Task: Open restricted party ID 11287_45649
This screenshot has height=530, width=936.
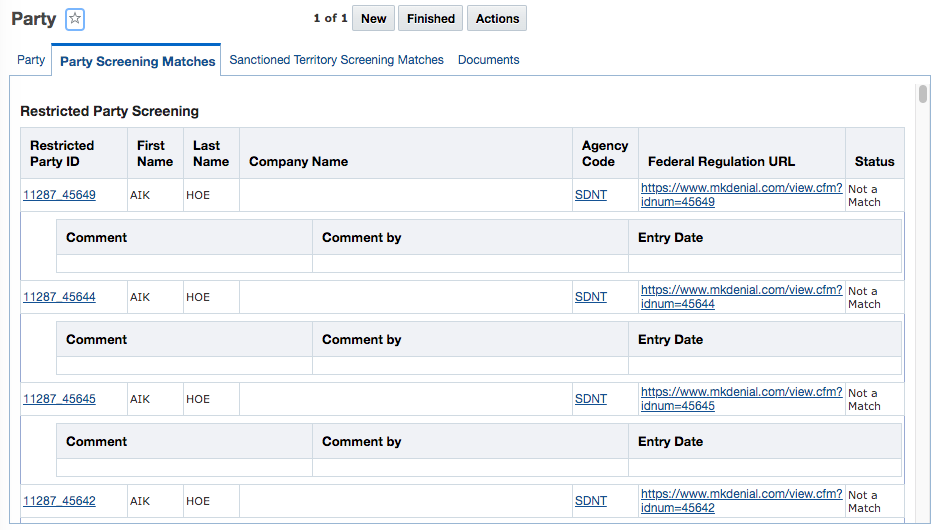Action: [59, 195]
